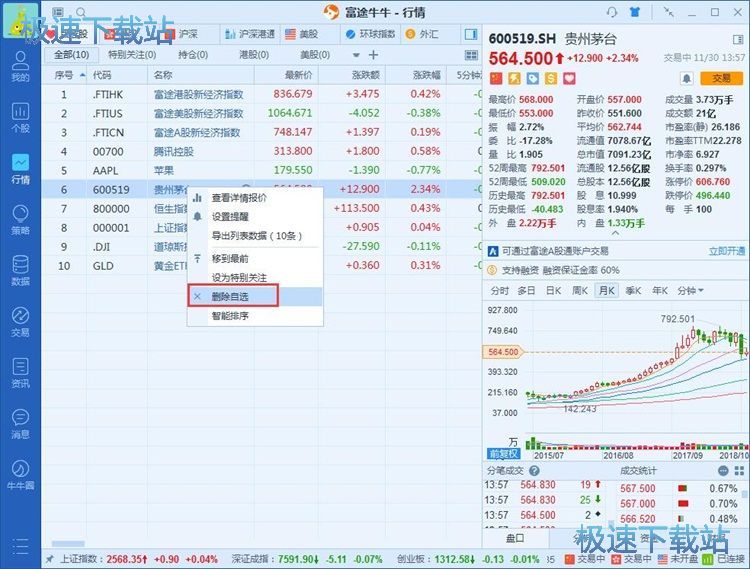Select the 腾讯控股 row
This screenshot has height=569, width=750.
[261, 152]
